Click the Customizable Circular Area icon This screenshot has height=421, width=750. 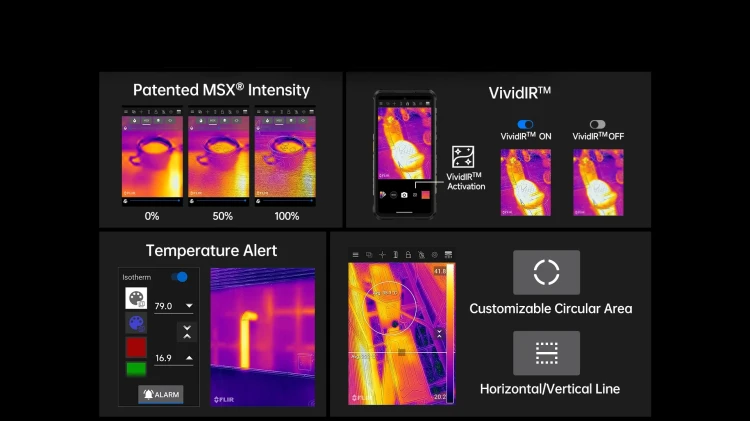click(546, 272)
